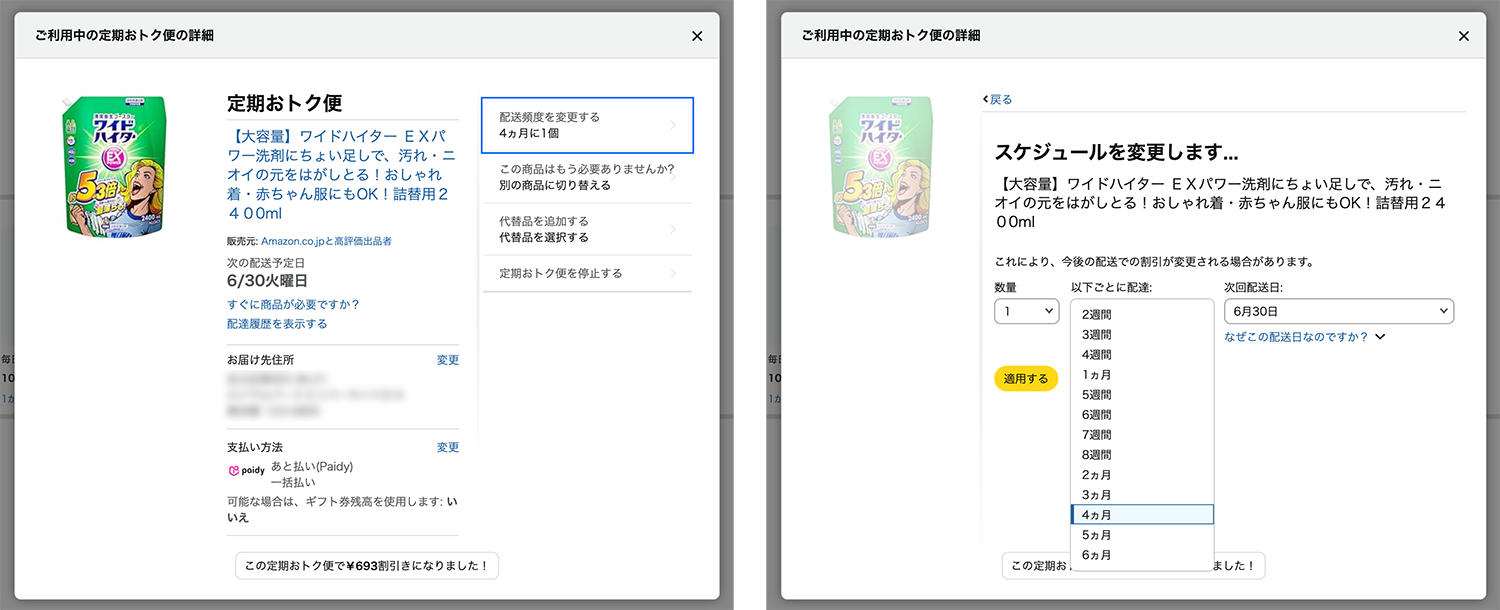
Task: Select 5週間 delivery interval
Action: coord(1142,394)
